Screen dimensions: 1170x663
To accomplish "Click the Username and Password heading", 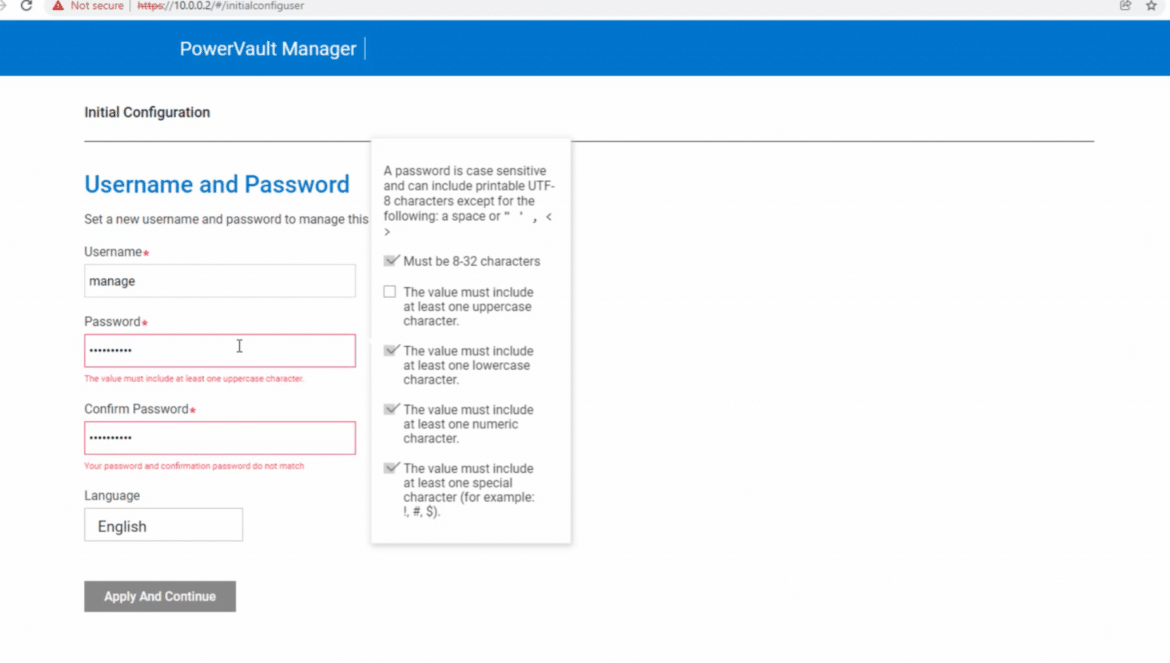I will 216,185.
